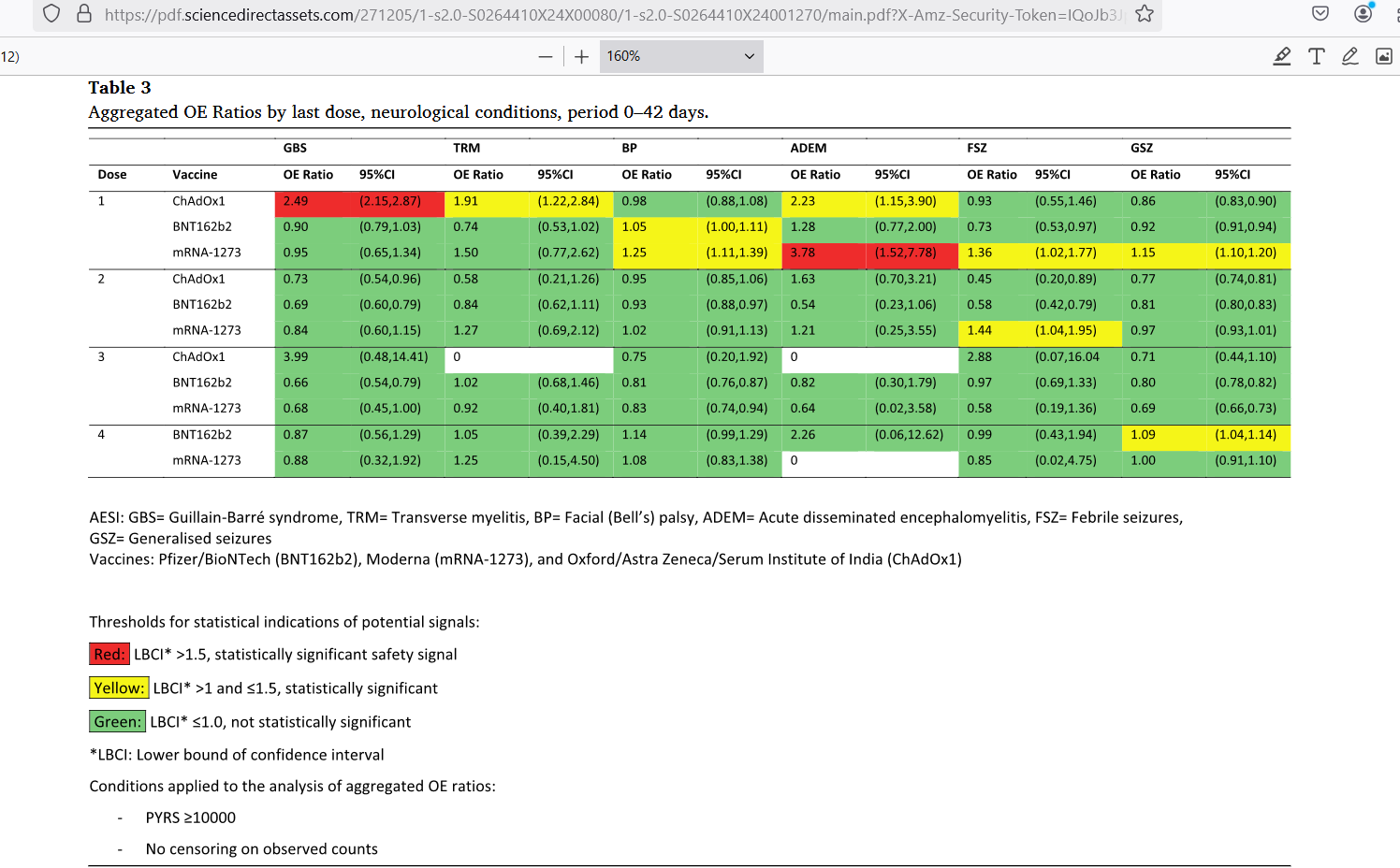Click the FSZ column group header

click(x=977, y=148)
